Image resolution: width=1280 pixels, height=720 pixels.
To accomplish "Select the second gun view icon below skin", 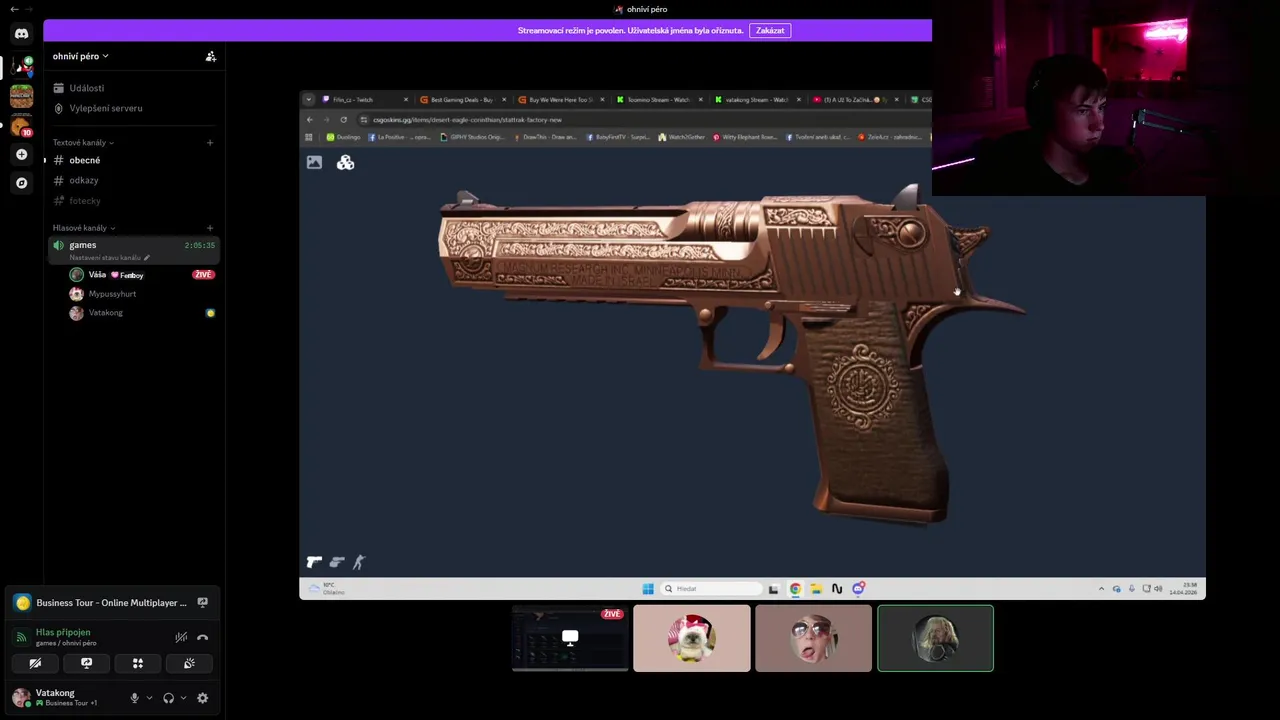I will (337, 562).
